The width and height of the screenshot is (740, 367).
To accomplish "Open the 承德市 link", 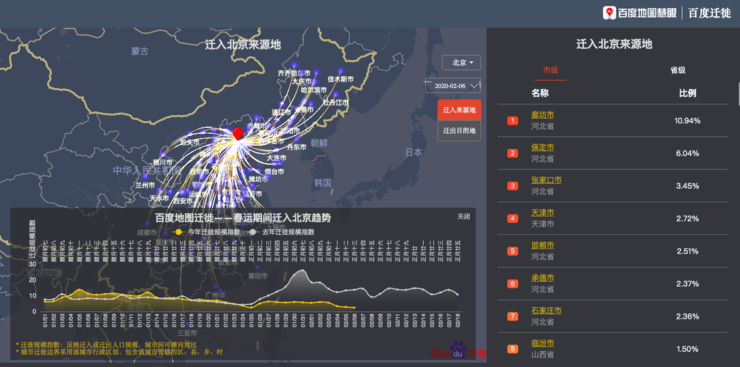I will point(542,278).
